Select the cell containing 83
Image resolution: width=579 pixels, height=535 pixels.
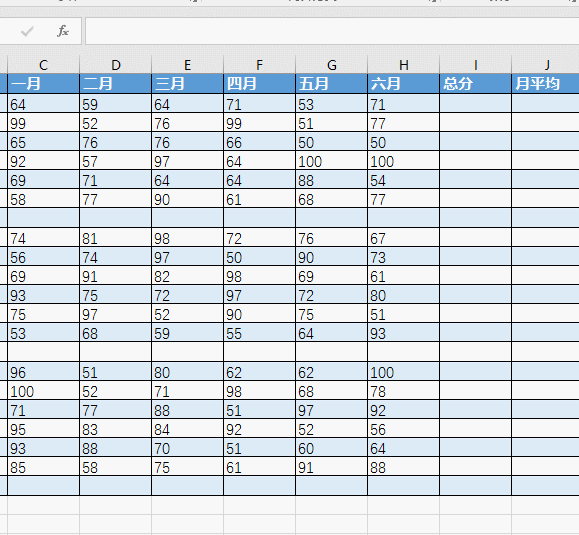coord(116,429)
